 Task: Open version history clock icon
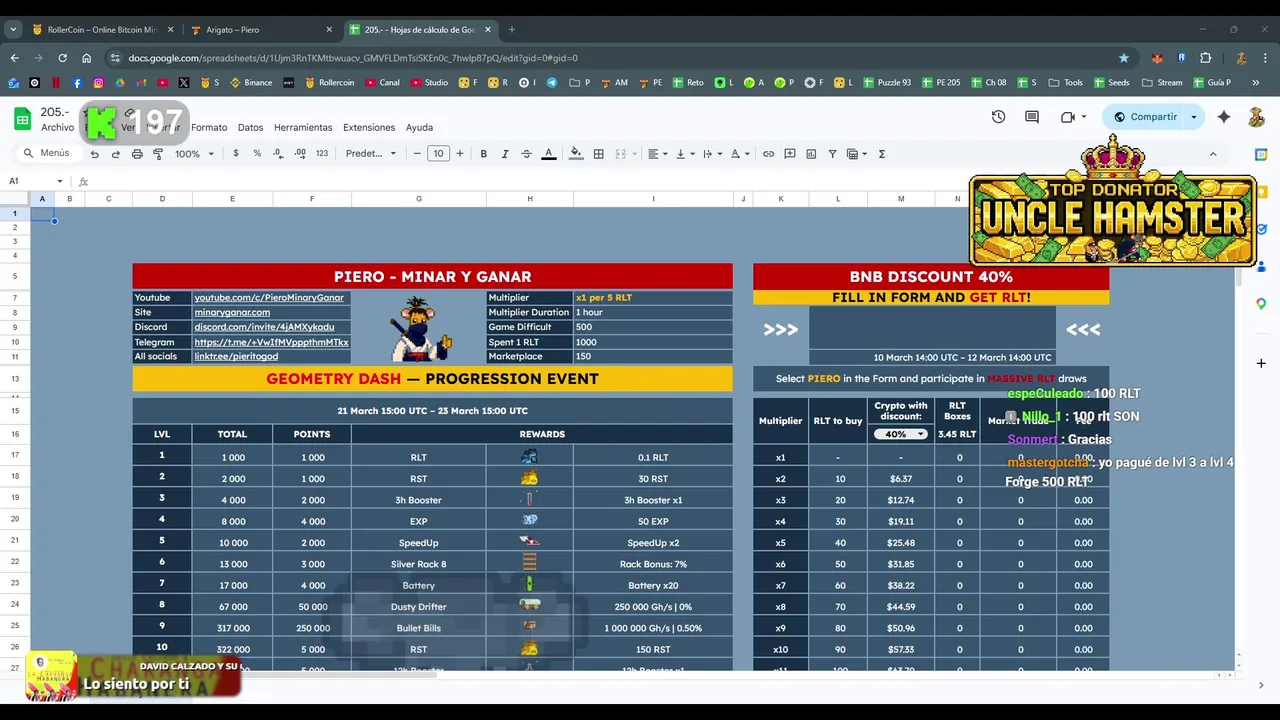[x=998, y=117]
